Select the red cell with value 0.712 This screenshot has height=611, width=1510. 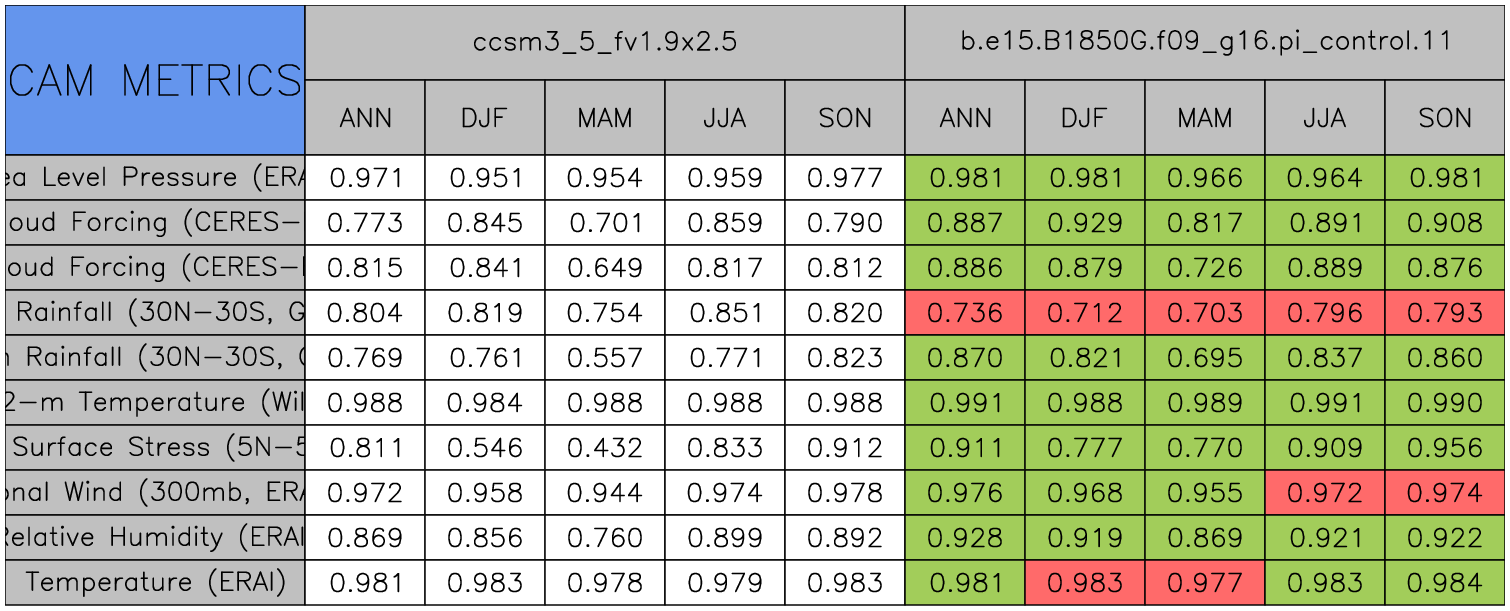[1085, 313]
